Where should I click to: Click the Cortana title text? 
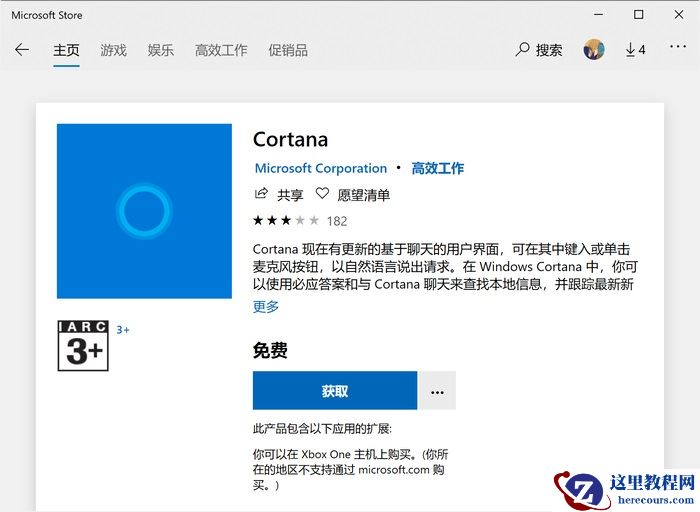click(x=291, y=140)
